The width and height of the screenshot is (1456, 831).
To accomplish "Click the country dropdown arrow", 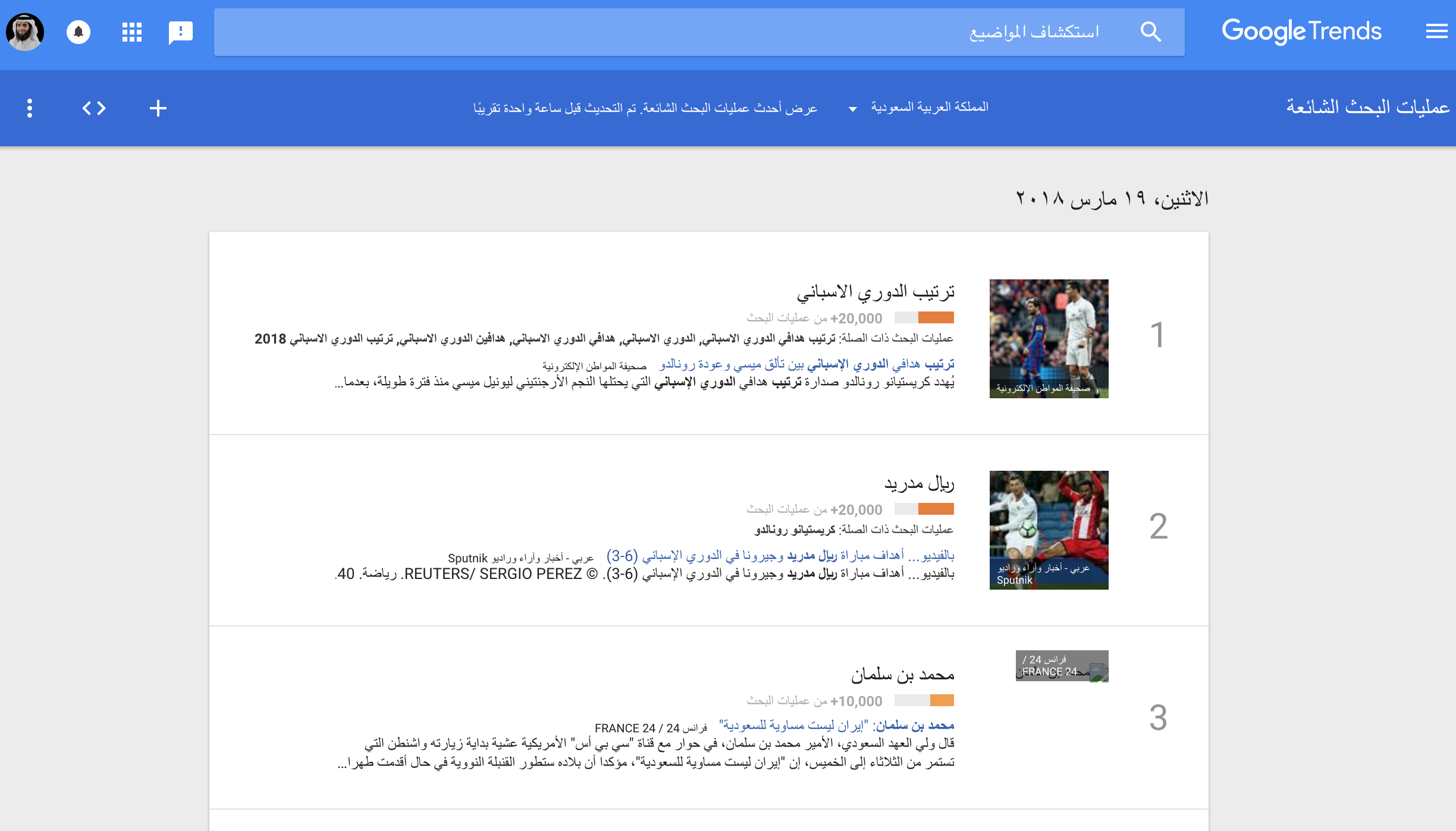I will pyautogui.click(x=852, y=109).
